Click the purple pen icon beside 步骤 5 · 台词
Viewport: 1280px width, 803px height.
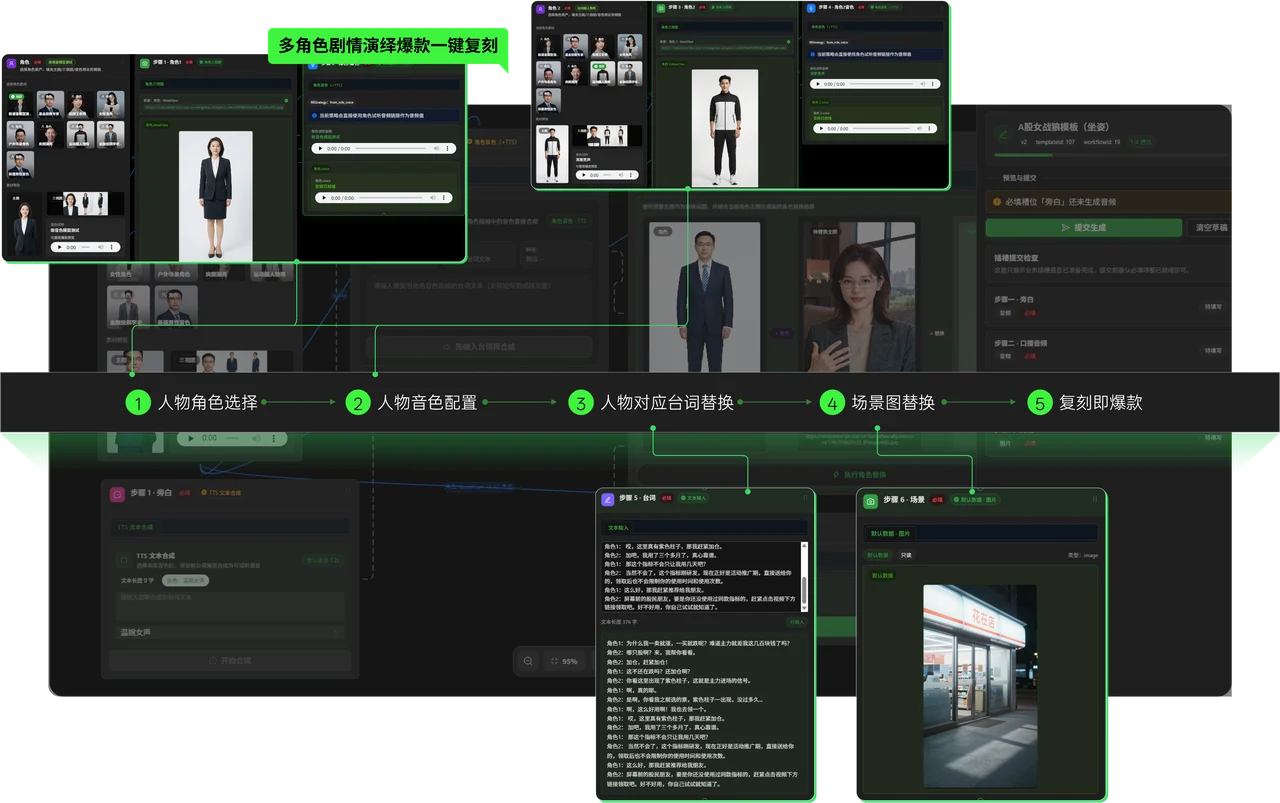click(x=607, y=498)
